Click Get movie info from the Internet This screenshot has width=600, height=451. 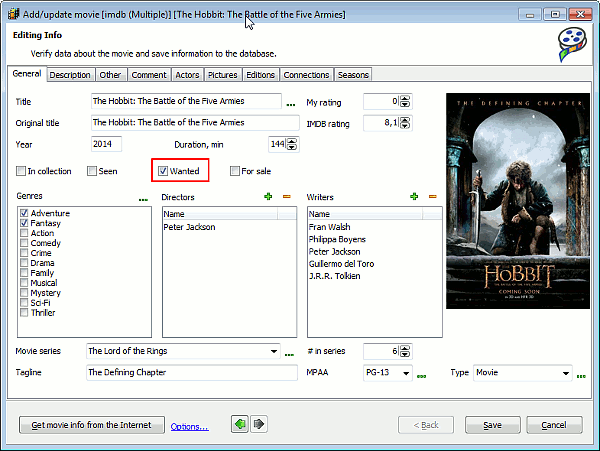point(92,425)
